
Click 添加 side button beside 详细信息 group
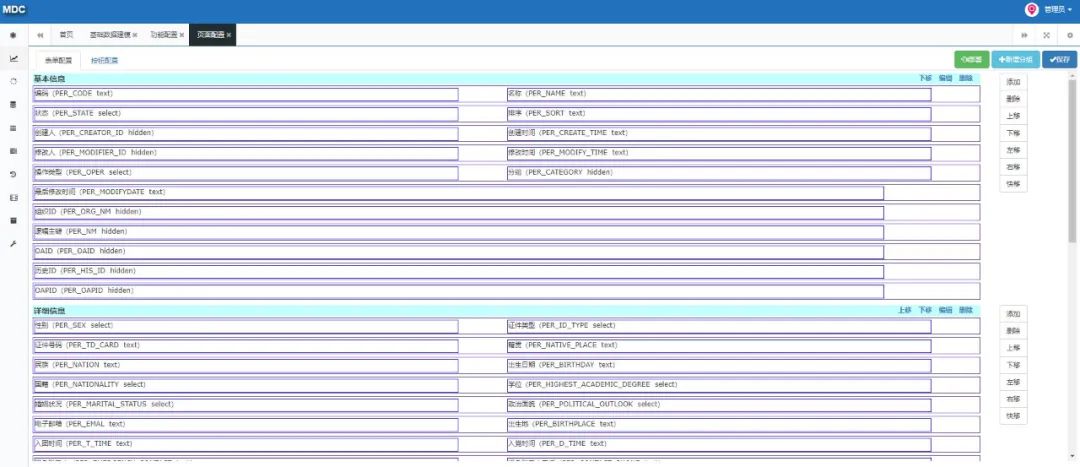1013,313
